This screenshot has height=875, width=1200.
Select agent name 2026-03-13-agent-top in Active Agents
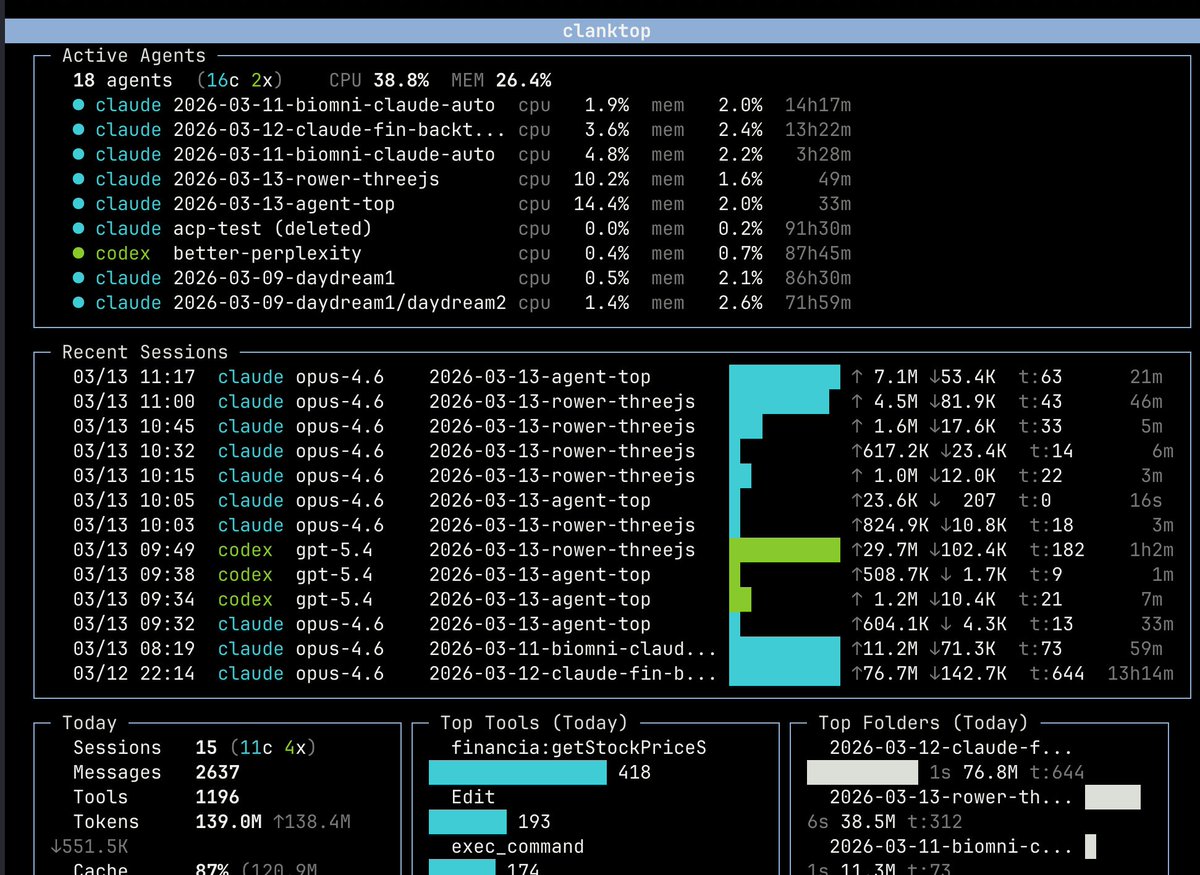pos(284,204)
